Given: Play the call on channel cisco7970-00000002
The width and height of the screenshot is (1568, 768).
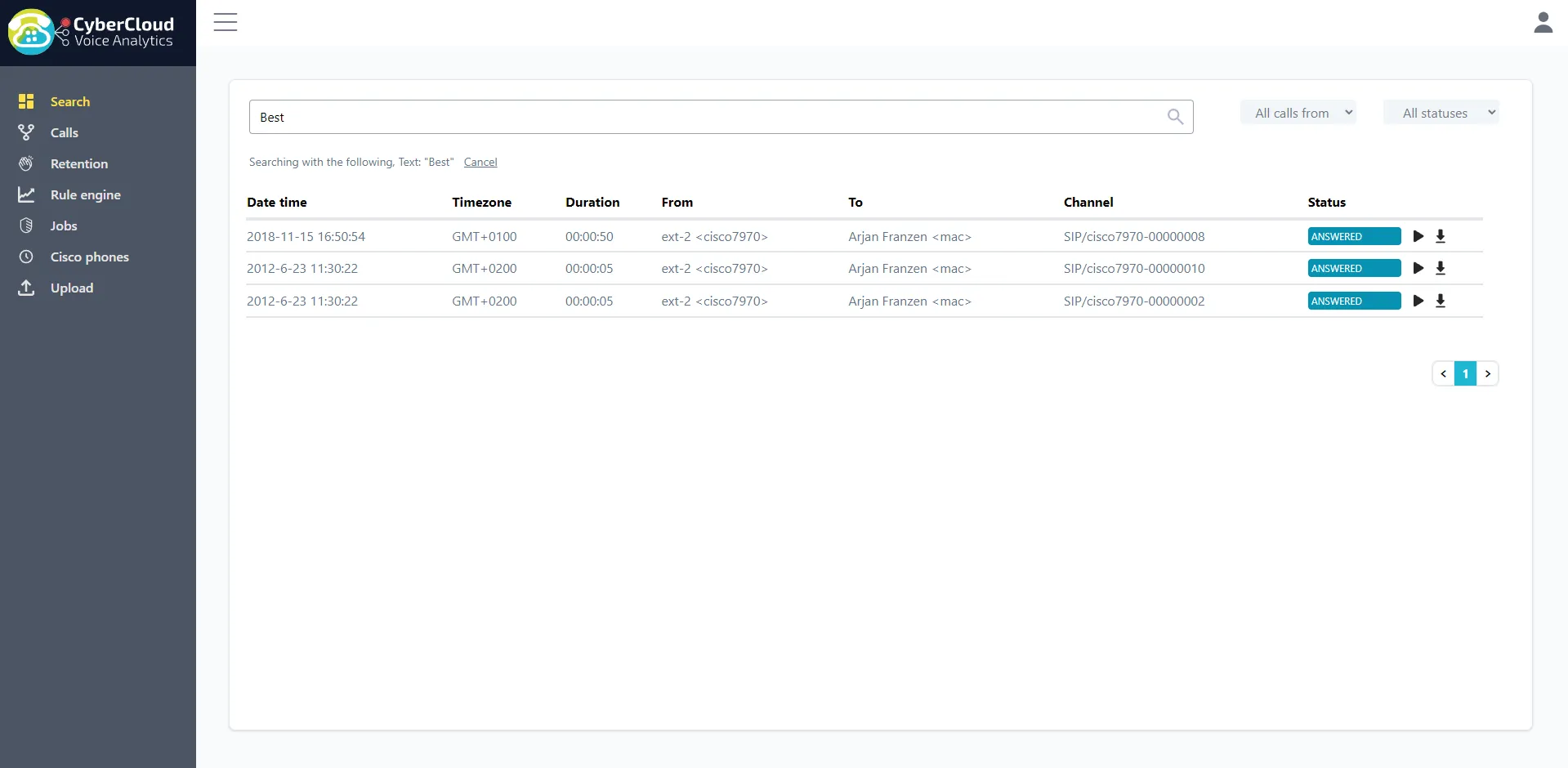Looking at the screenshot, I should (x=1418, y=301).
